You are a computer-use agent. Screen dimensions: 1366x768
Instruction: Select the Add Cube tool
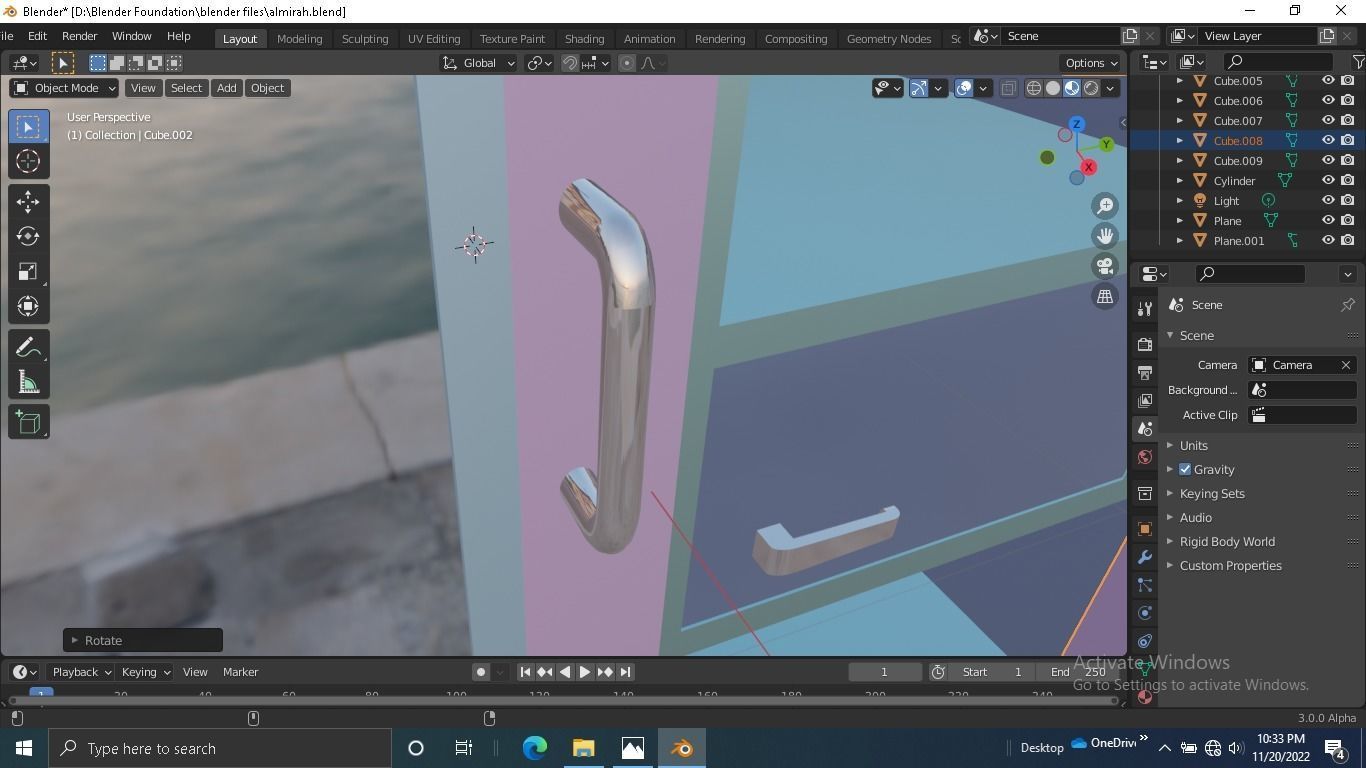28,422
